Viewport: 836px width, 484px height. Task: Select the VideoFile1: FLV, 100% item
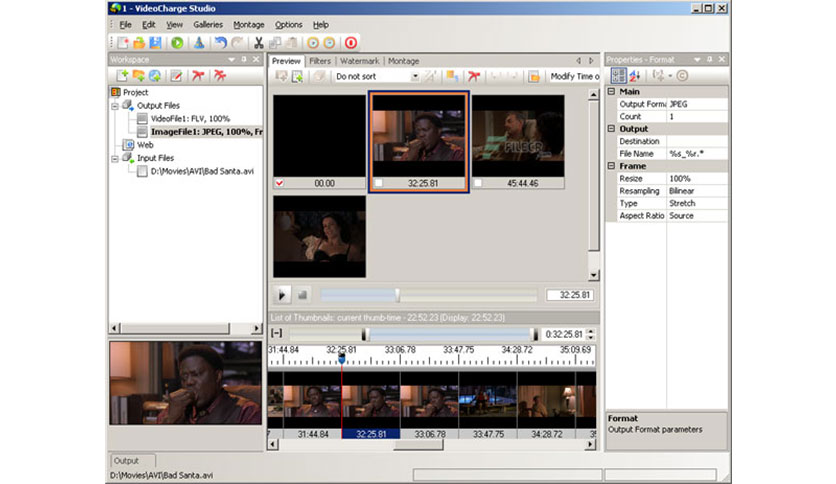pos(190,119)
